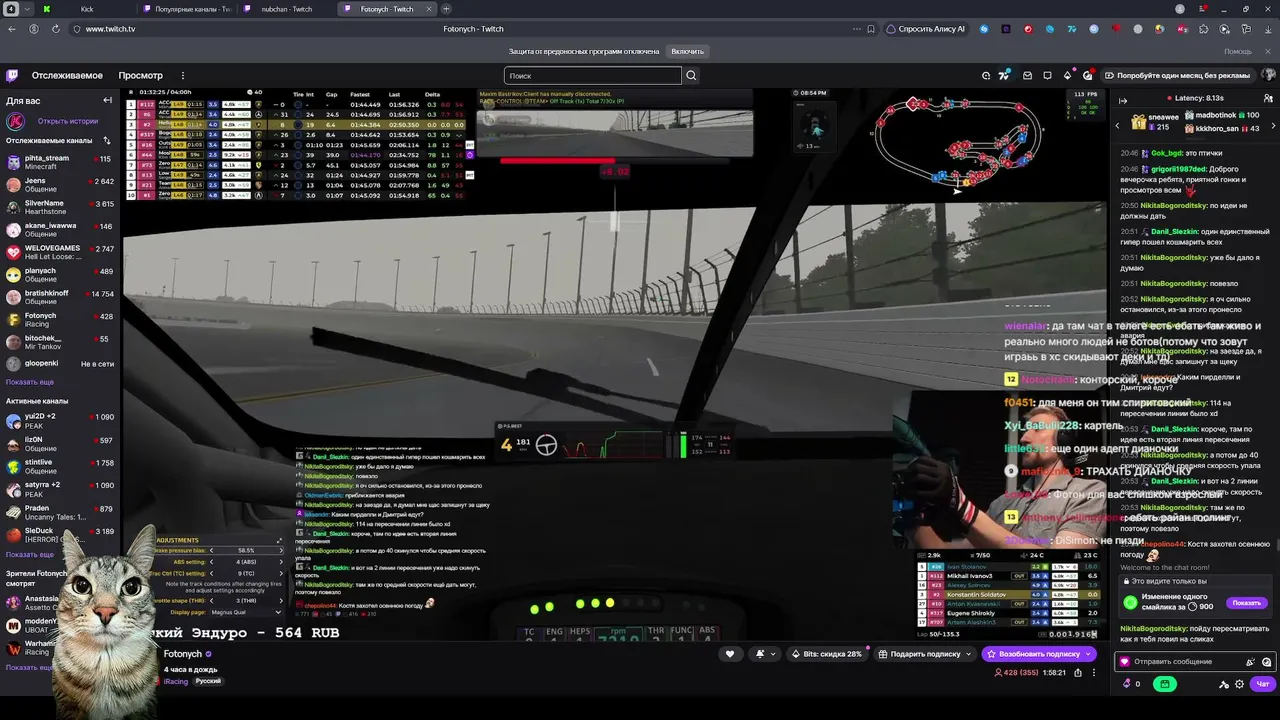1280x720 pixels.
Task: Open the iRacing category link under stream
Action: 176,681
